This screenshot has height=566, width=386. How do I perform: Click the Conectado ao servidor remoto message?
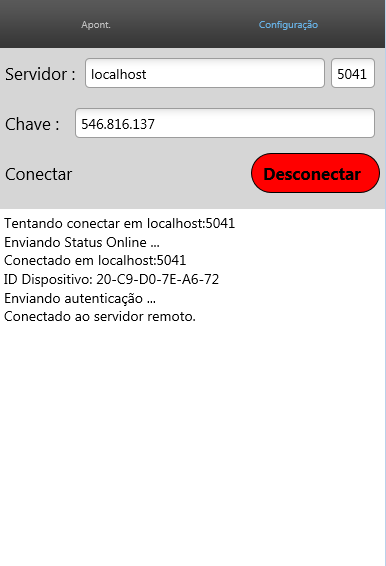[100, 317]
